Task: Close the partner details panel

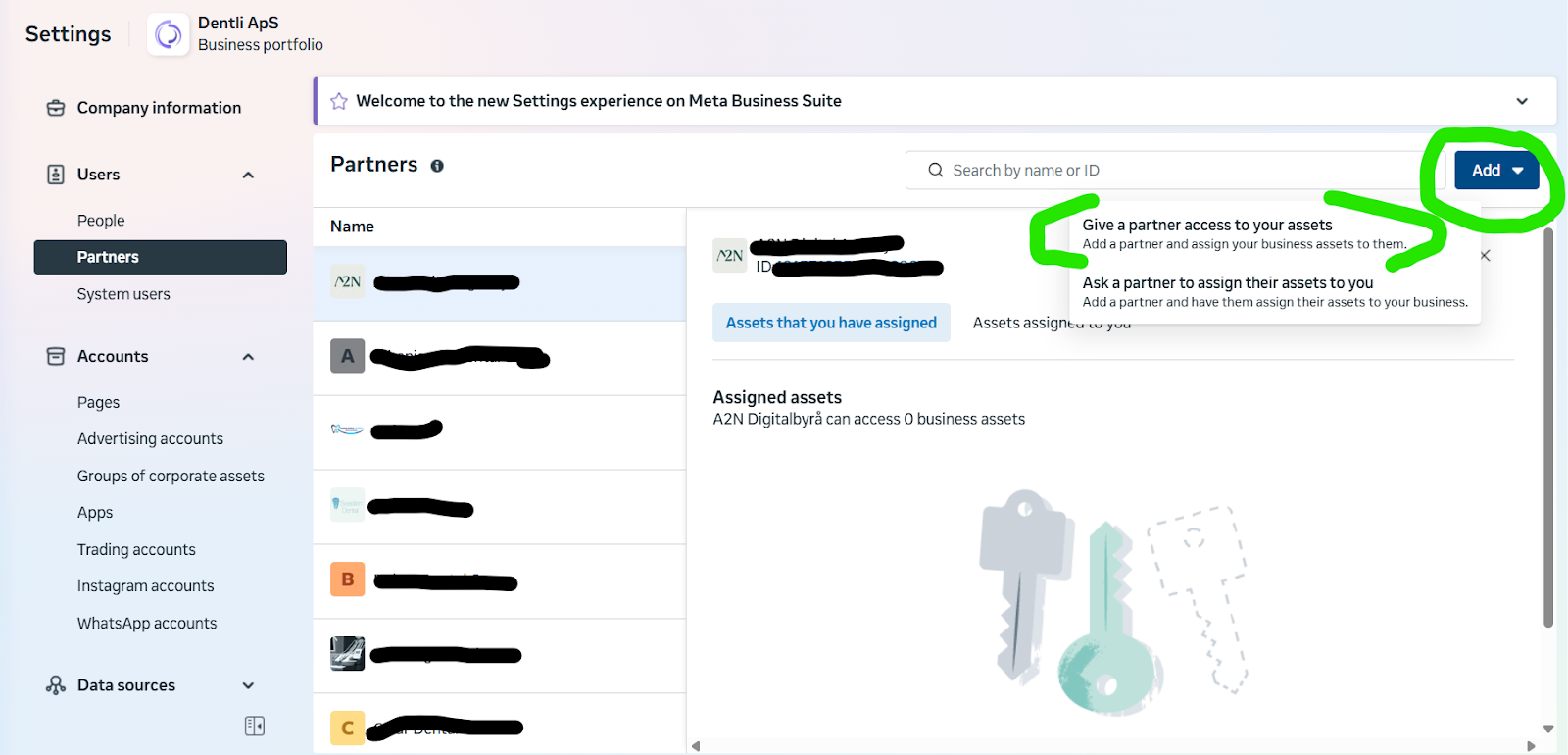Action: (1486, 256)
